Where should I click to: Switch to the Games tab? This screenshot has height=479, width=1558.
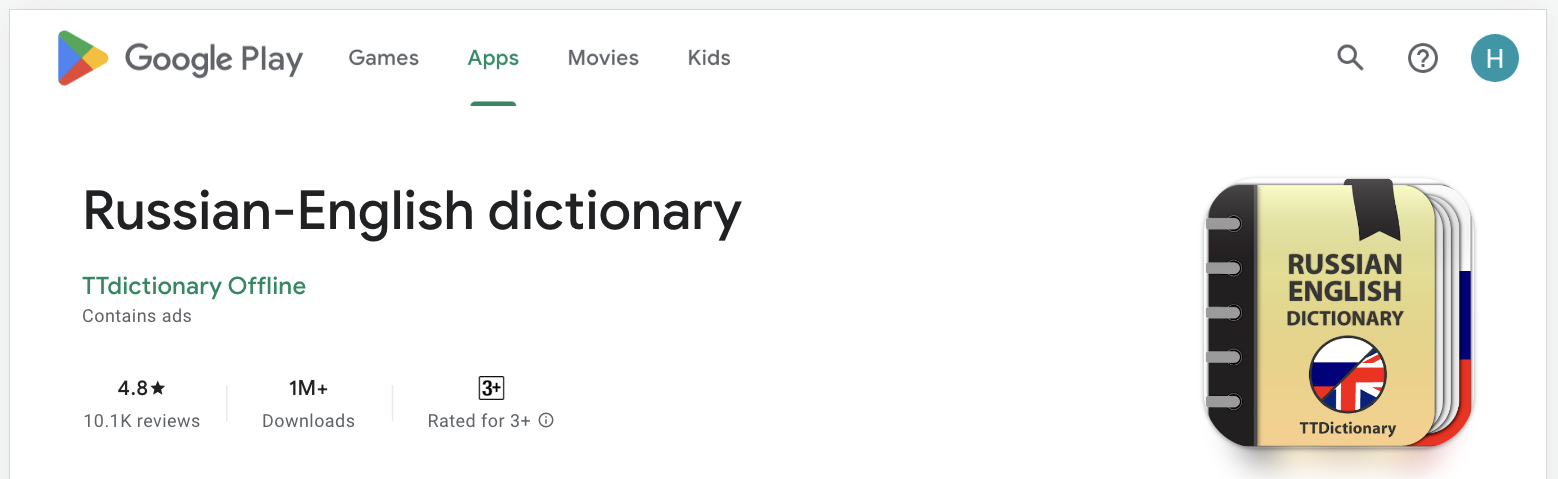tap(384, 58)
